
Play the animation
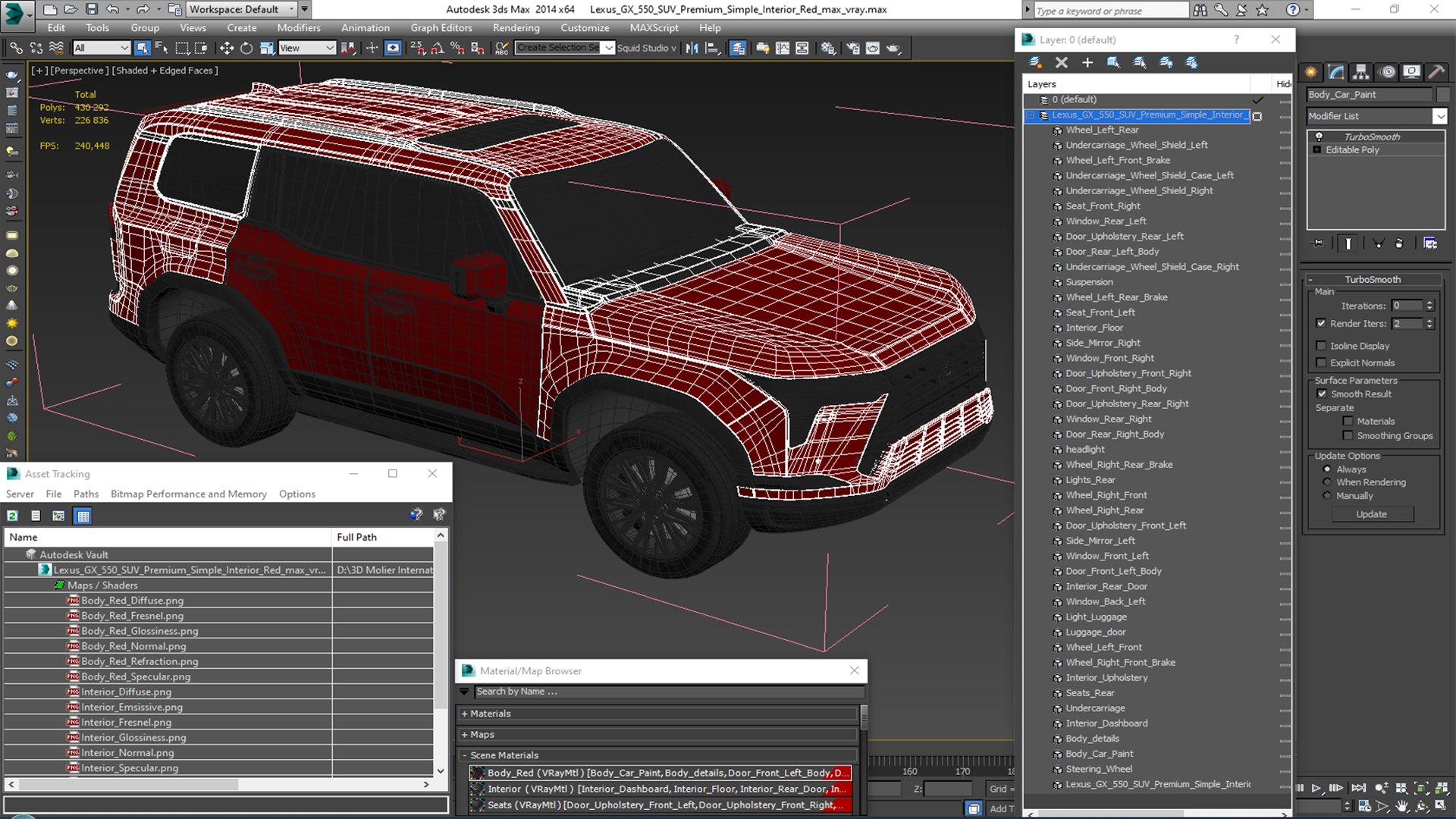[1316, 789]
